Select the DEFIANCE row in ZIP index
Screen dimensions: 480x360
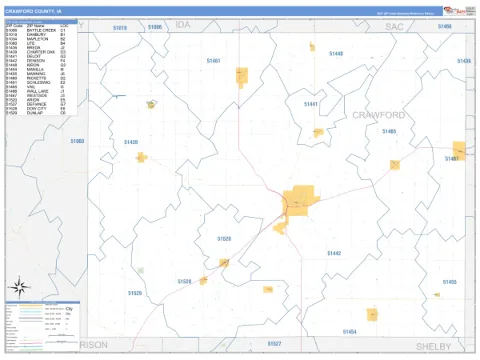36,104
